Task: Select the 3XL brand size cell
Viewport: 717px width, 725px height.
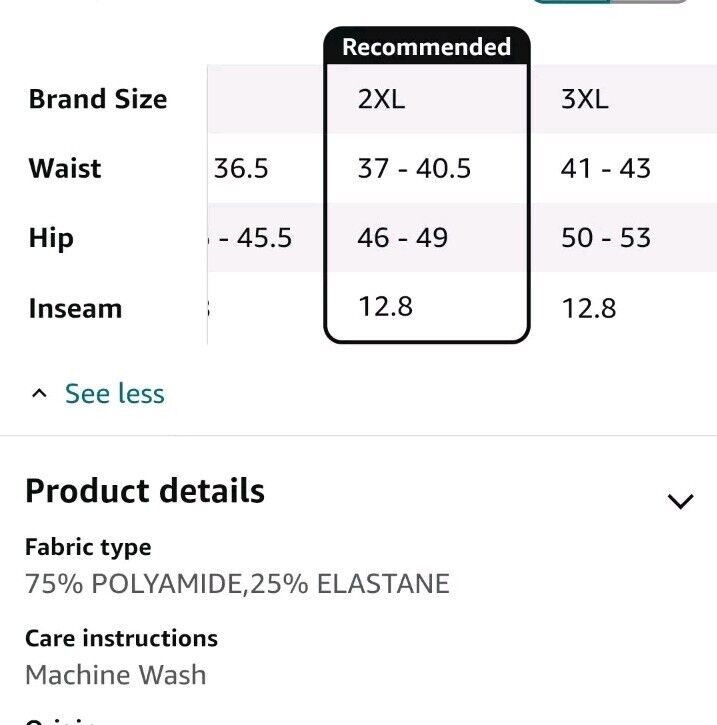Action: (585, 99)
